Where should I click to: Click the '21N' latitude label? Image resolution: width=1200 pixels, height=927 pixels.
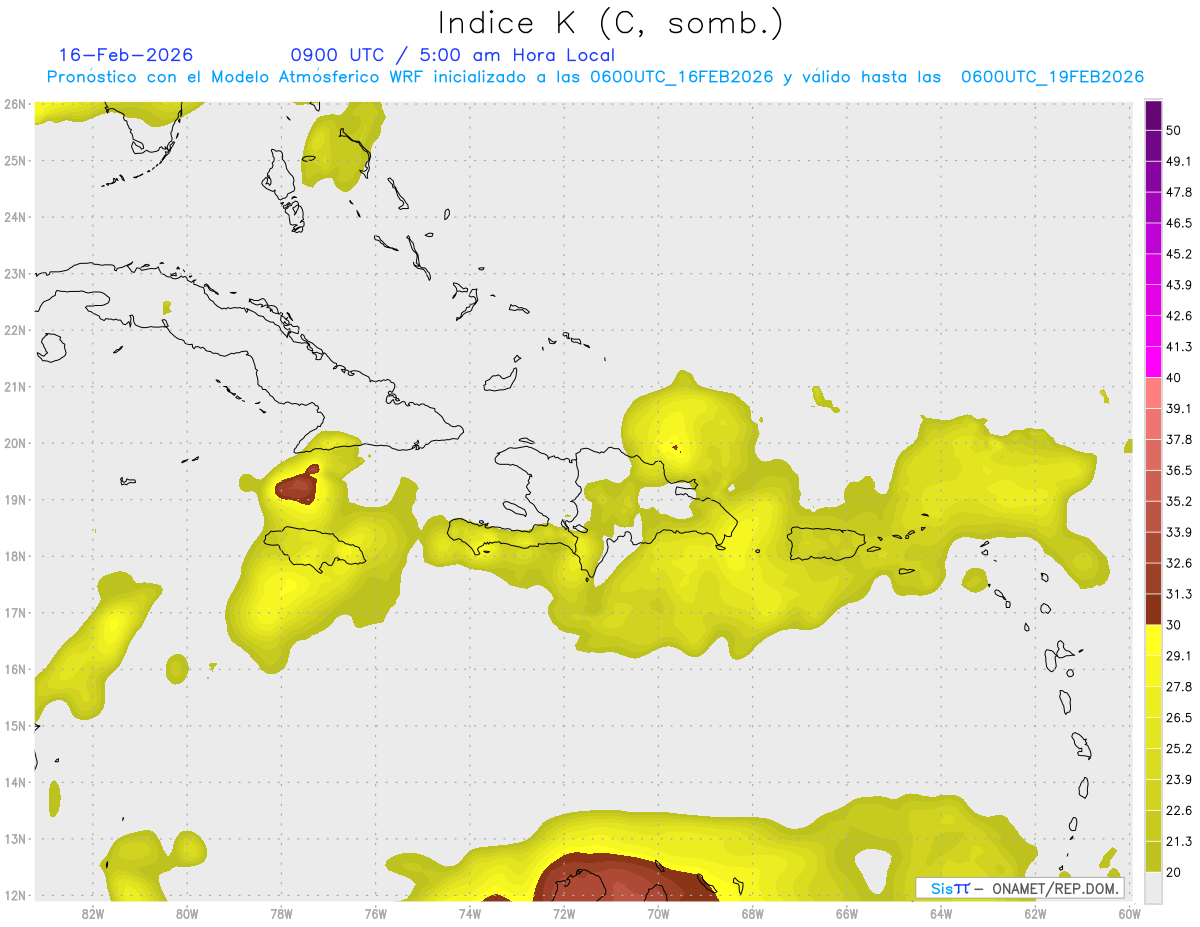[15, 386]
